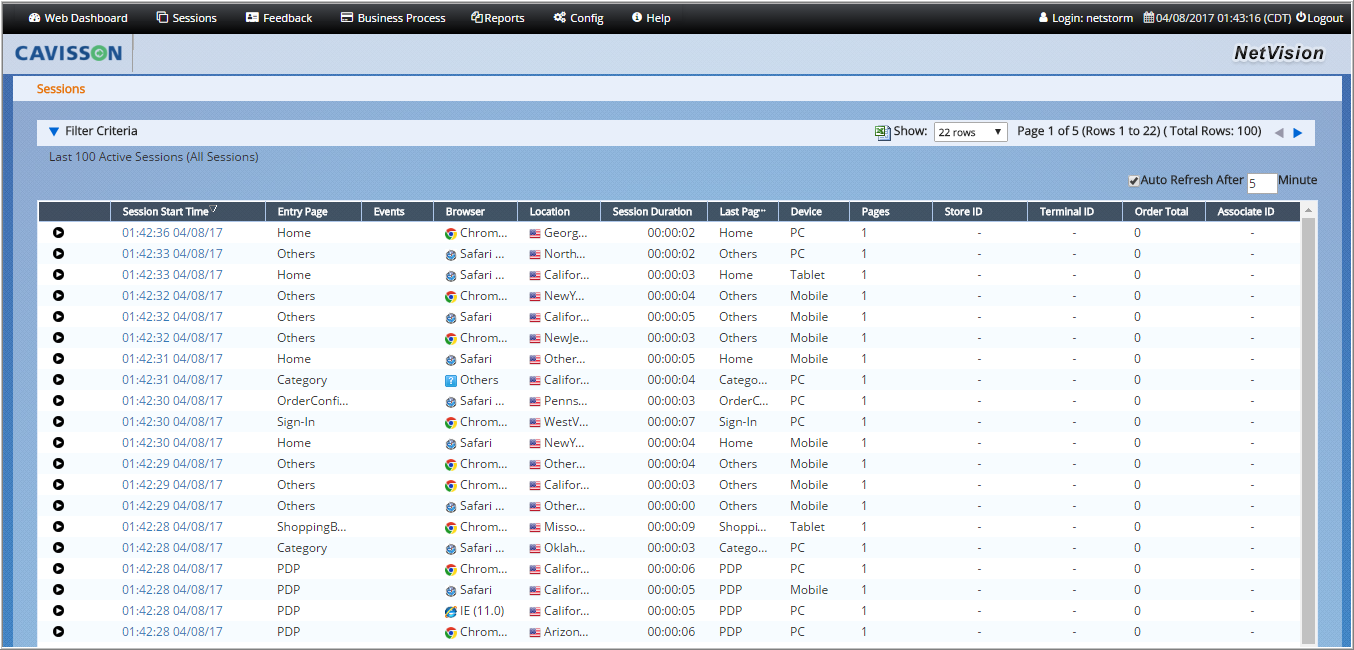Screen dimensions: 1354x650
Task: Click the Excel export icon beside Show
Action: [x=882, y=132]
